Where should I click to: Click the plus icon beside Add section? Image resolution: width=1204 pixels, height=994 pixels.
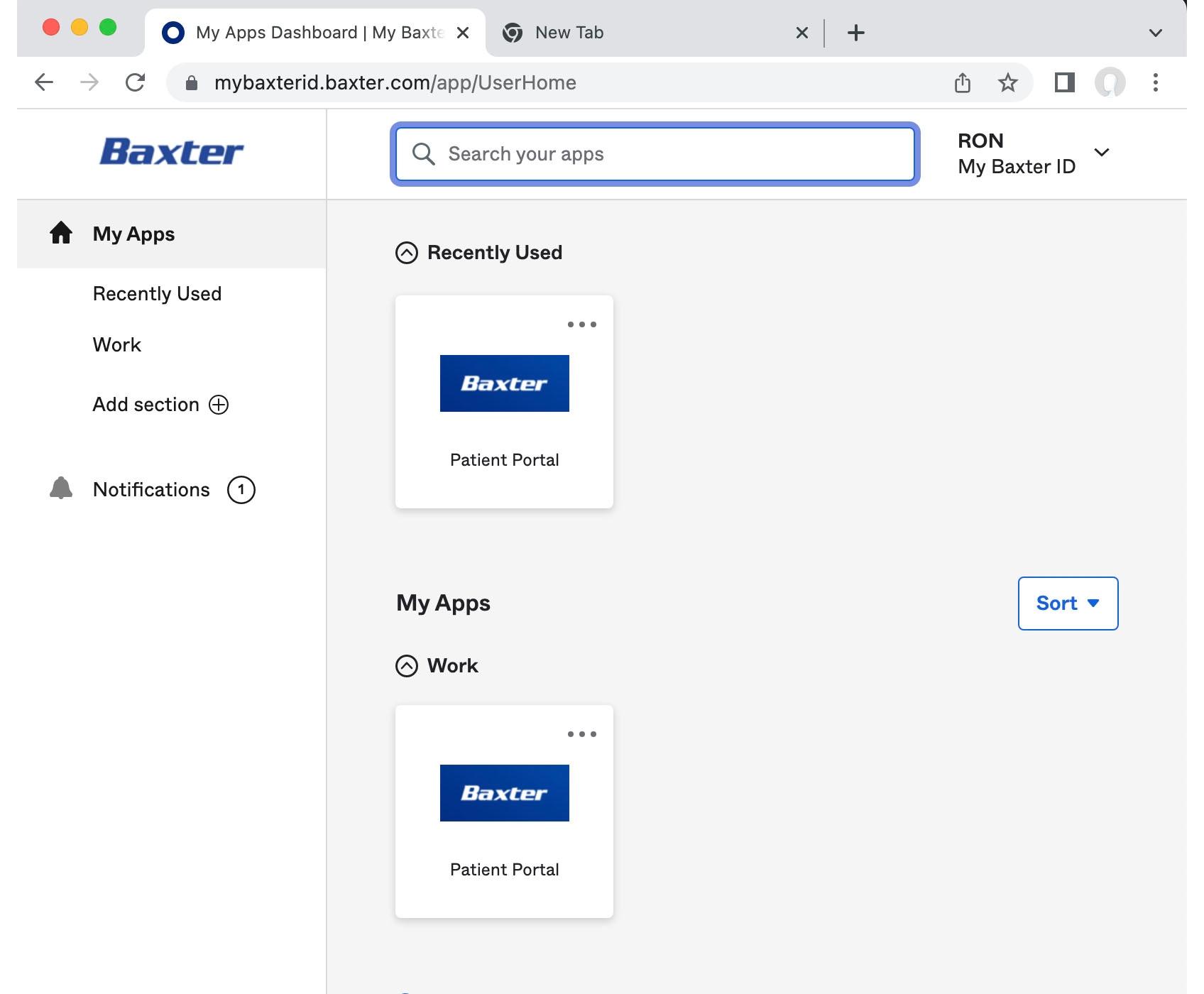tap(219, 405)
